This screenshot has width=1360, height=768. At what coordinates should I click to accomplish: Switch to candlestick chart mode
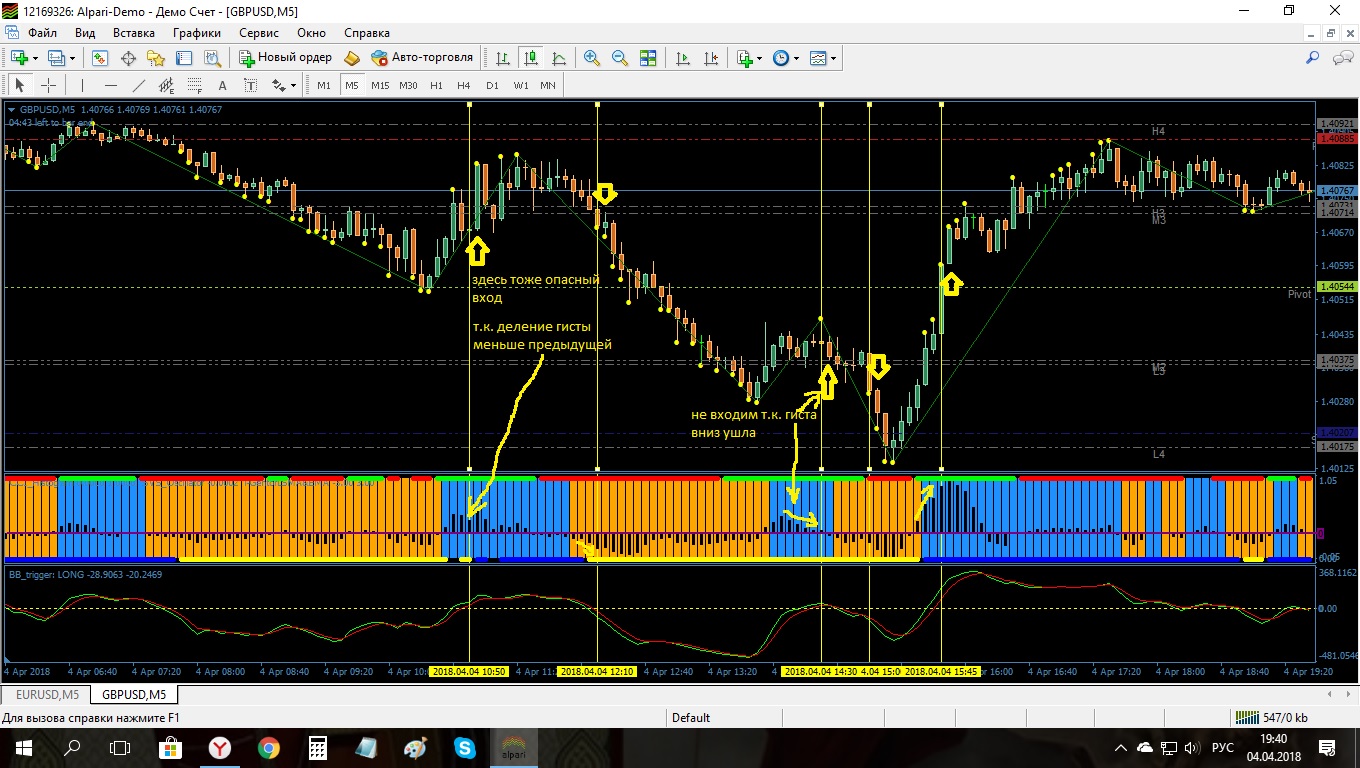tap(531, 58)
